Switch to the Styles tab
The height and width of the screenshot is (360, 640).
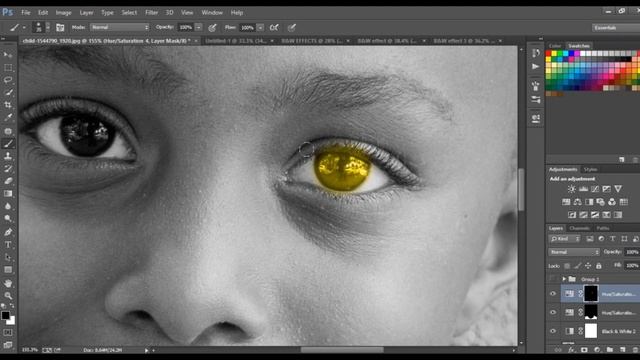[x=590, y=169]
